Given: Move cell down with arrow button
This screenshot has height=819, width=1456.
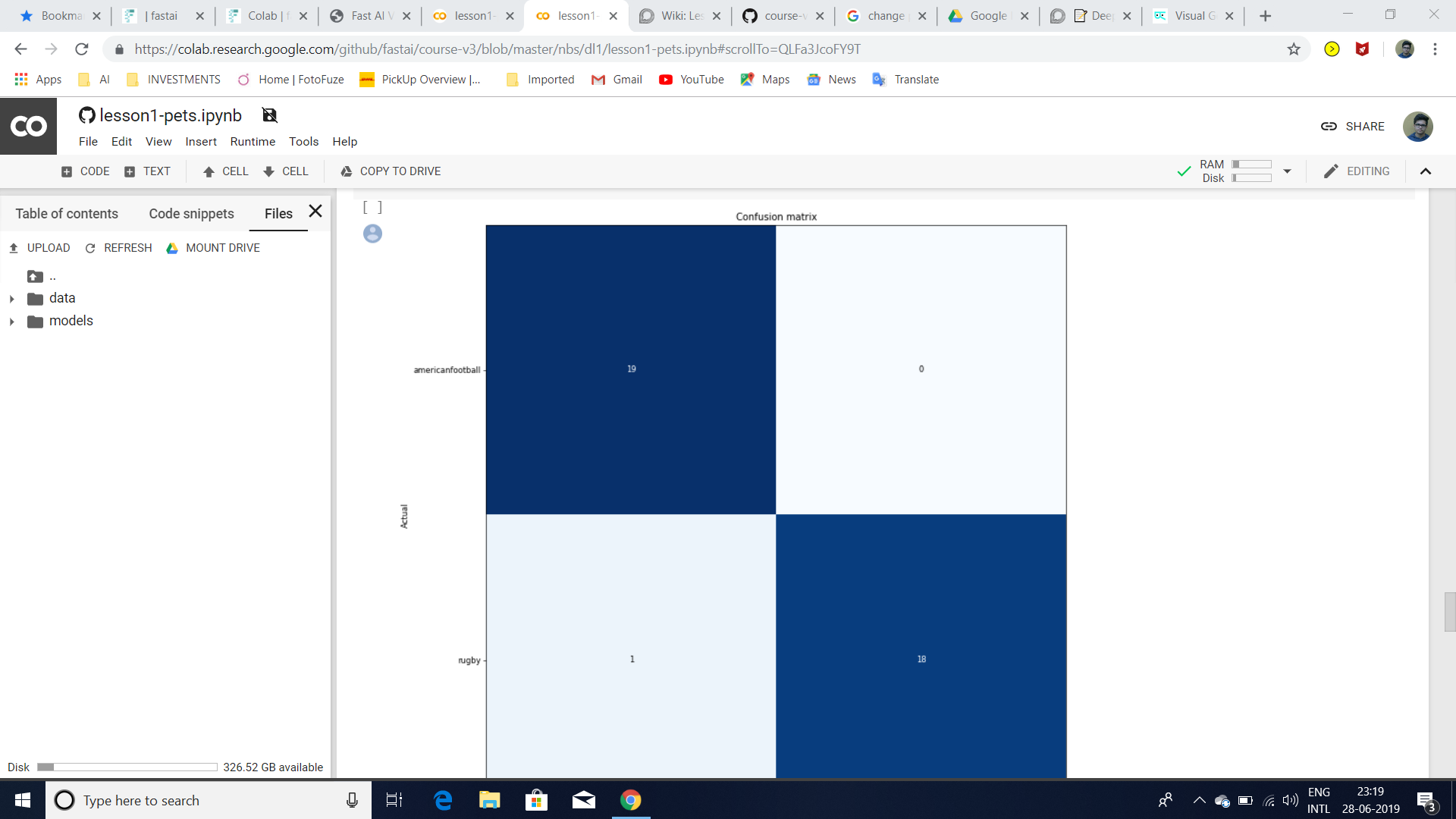Looking at the screenshot, I should coord(285,171).
